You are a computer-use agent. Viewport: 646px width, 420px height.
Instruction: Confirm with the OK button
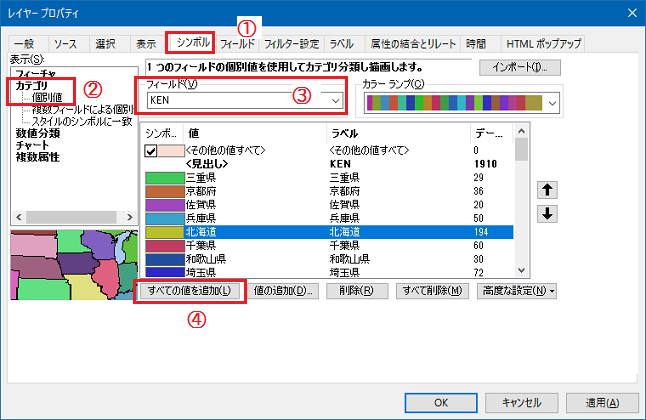[x=441, y=403]
